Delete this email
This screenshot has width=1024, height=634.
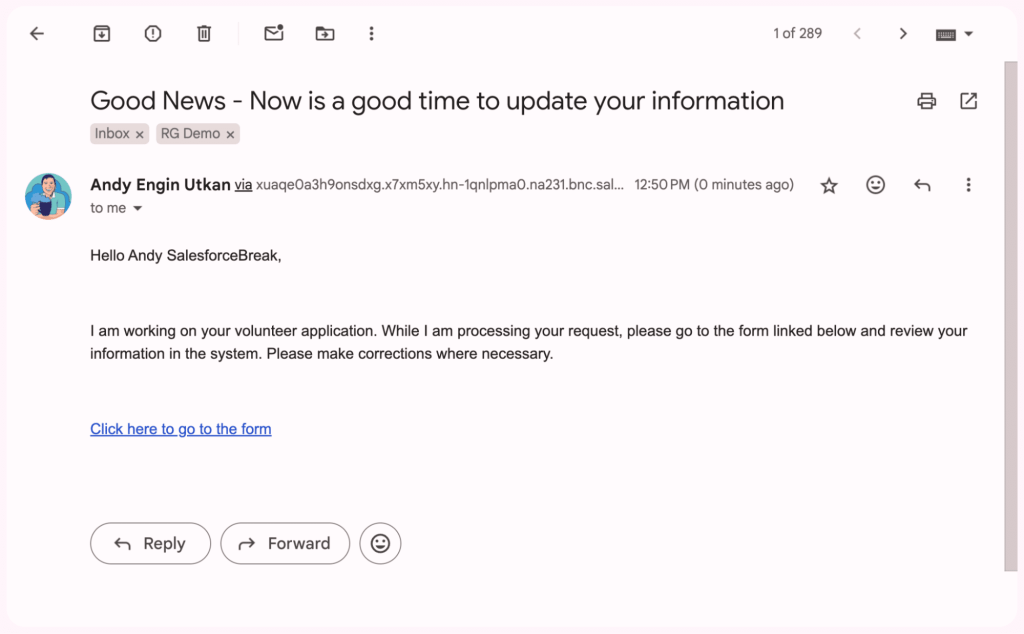point(204,33)
